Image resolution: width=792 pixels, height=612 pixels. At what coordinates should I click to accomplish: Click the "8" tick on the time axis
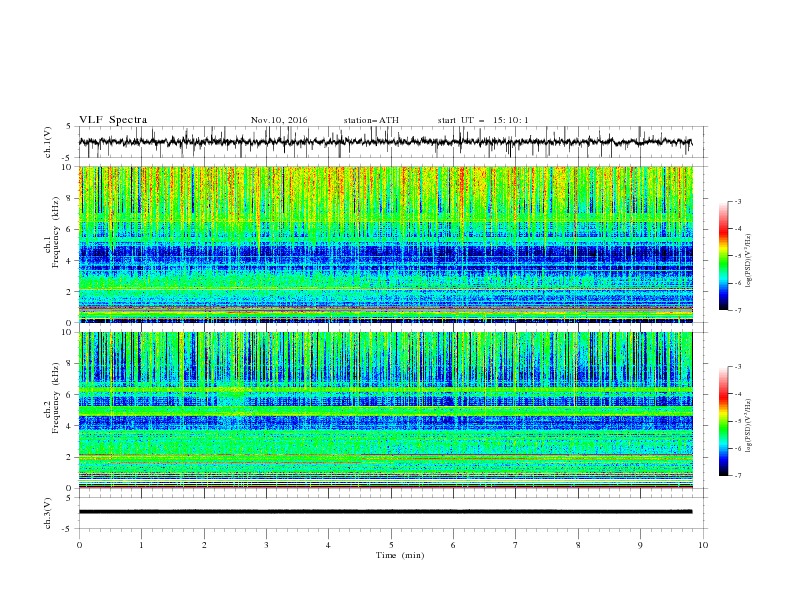[x=578, y=545]
